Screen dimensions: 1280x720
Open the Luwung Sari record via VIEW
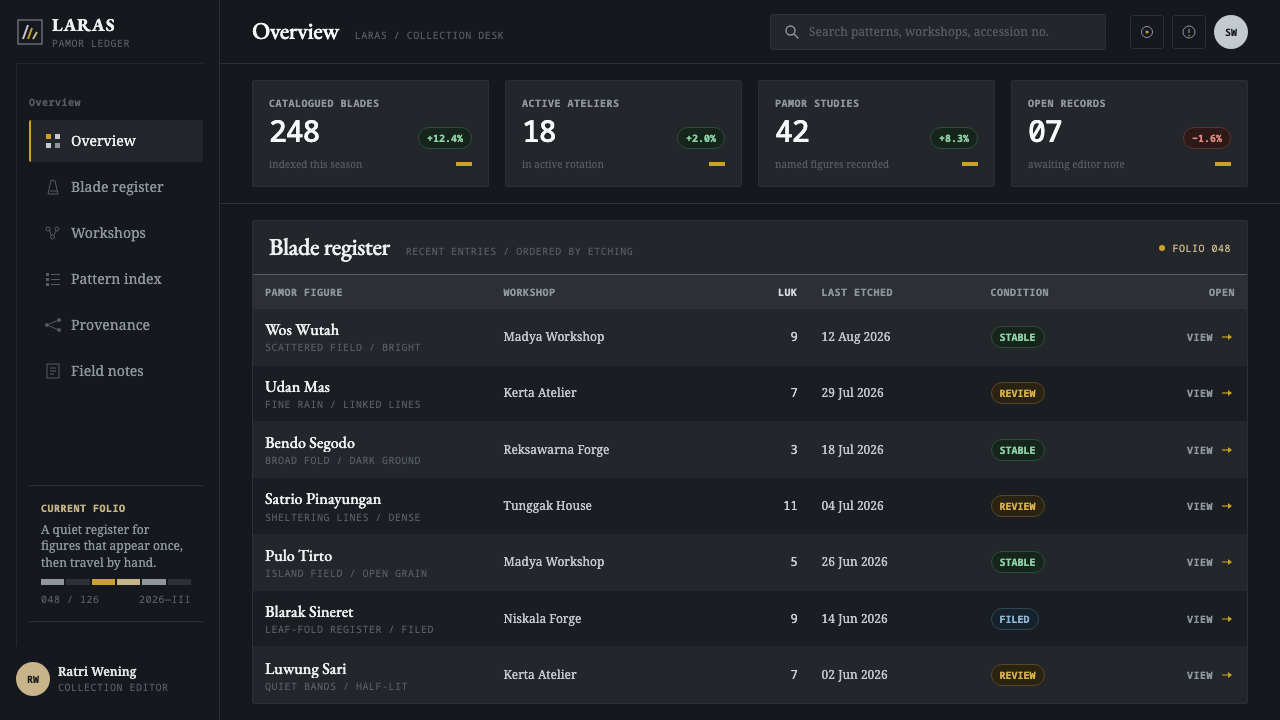tap(1209, 675)
